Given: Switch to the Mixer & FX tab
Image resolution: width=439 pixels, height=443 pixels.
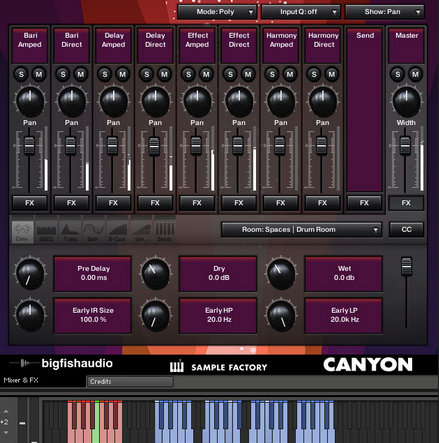Looking at the screenshot, I should tap(21, 380).
